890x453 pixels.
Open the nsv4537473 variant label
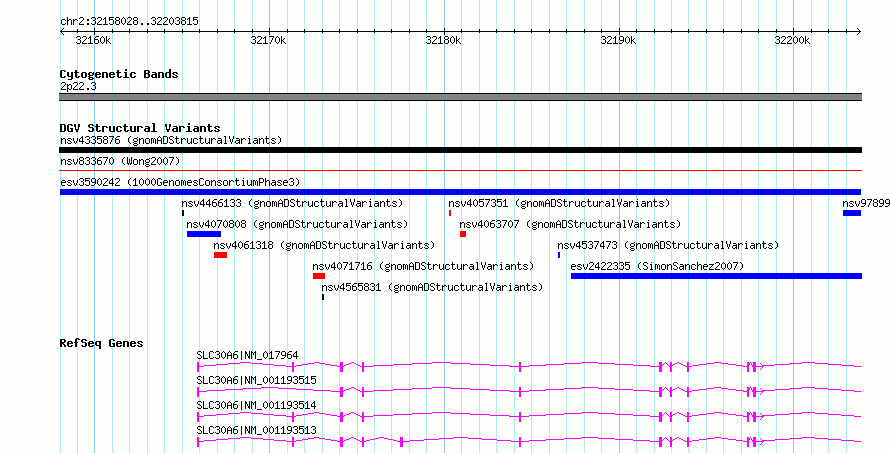tap(668, 245)
